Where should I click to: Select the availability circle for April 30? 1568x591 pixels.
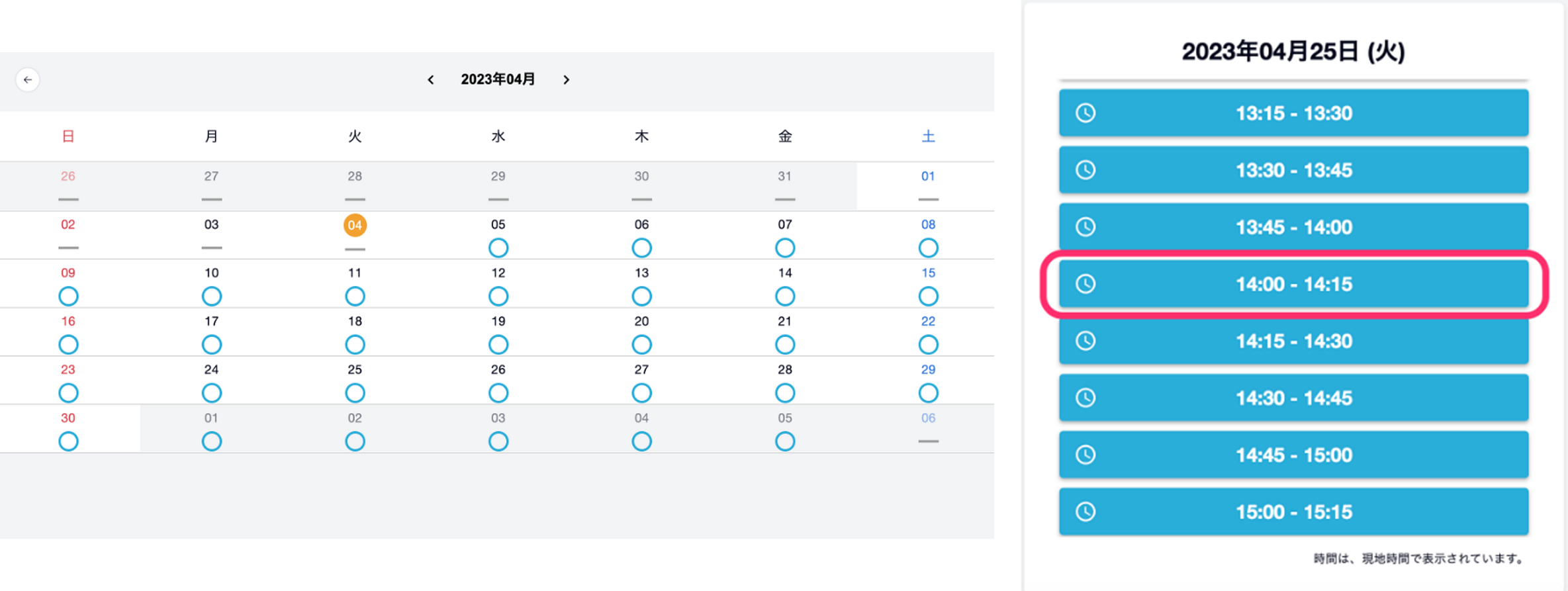click(68, 441)
